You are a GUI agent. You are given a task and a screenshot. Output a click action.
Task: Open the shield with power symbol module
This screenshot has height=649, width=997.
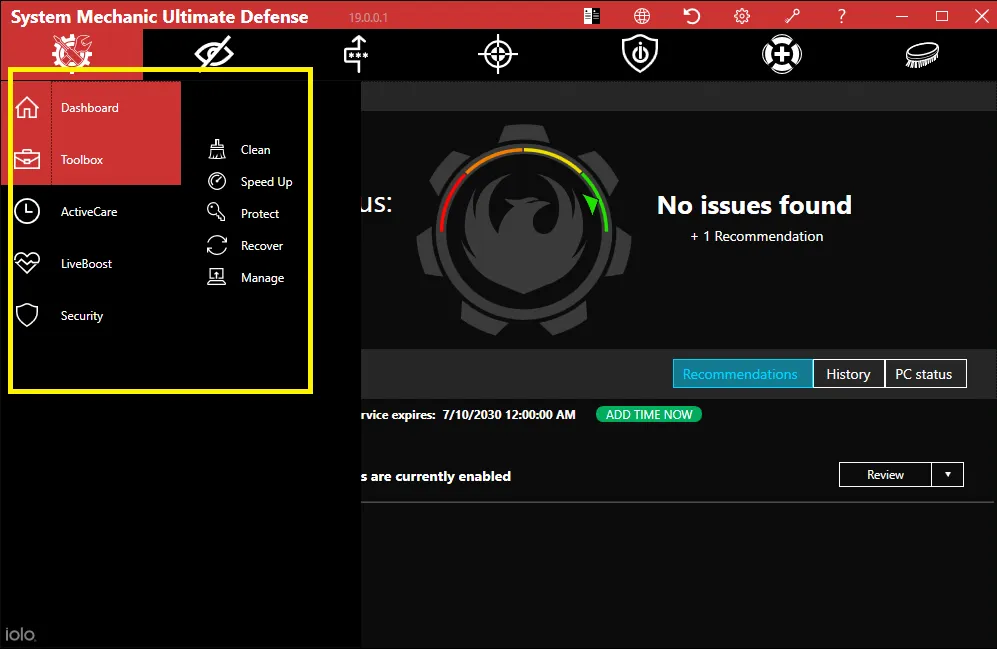pyautogui.click(x=640, y=53)
